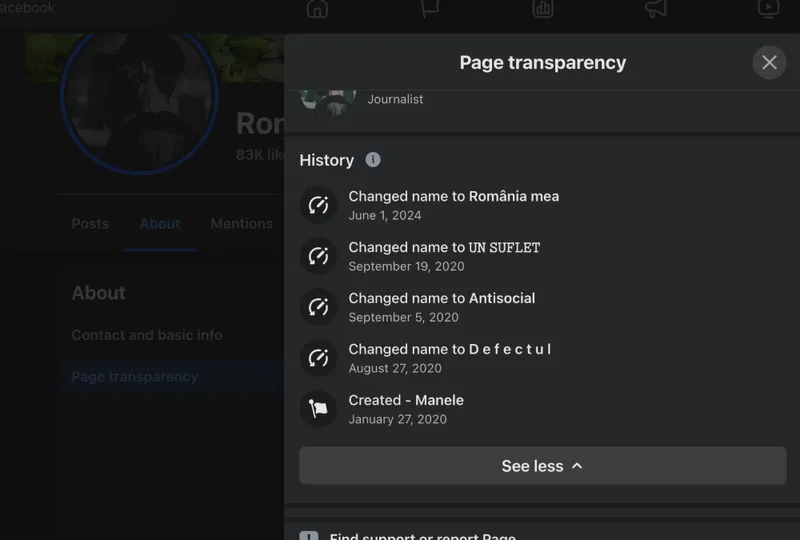Open Contact and basic info section
The image size is (800, 540).
click(147, 335)
